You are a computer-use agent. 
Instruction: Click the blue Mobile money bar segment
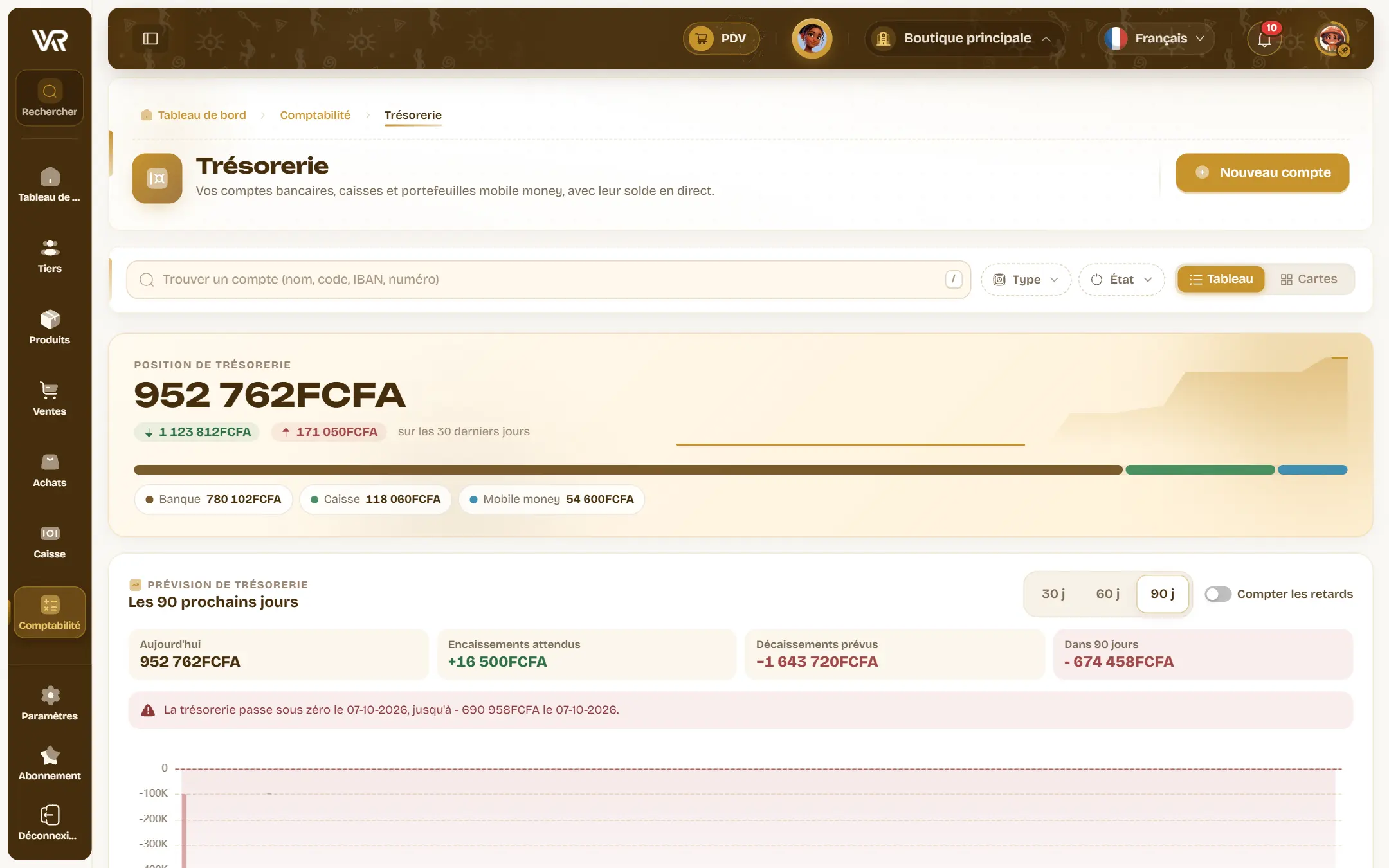point(1312,470)
